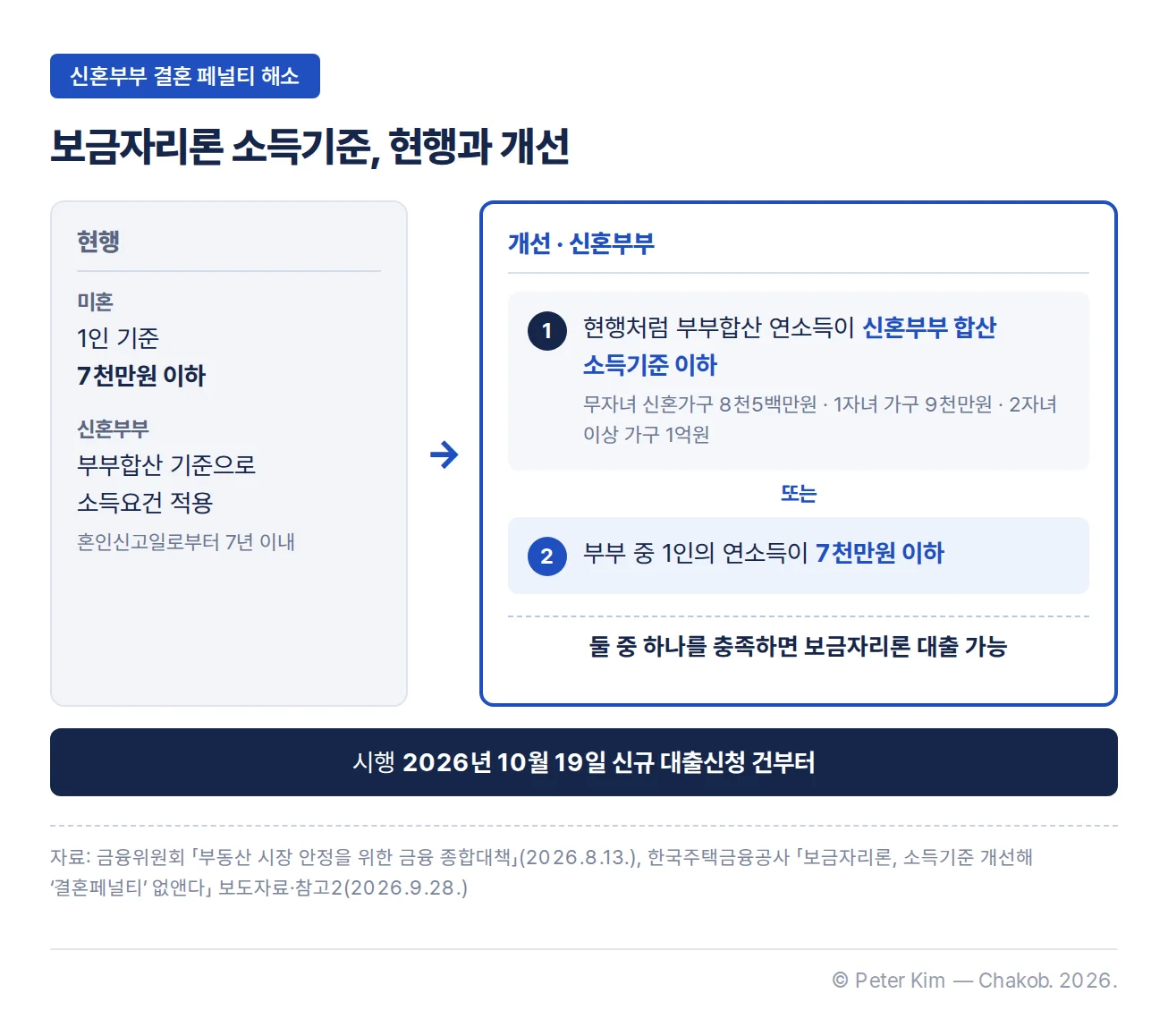Select '한국주택금융공사' in the source line
The height and width of the screenshot is (1036, 1168).
(x=718, y=857)
